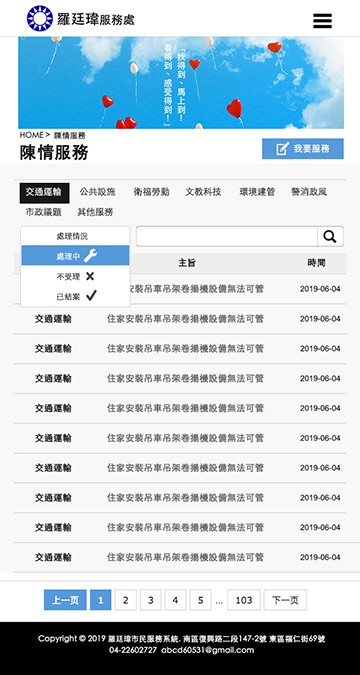
Task: Focus the search text field
Action: point(227,236)
